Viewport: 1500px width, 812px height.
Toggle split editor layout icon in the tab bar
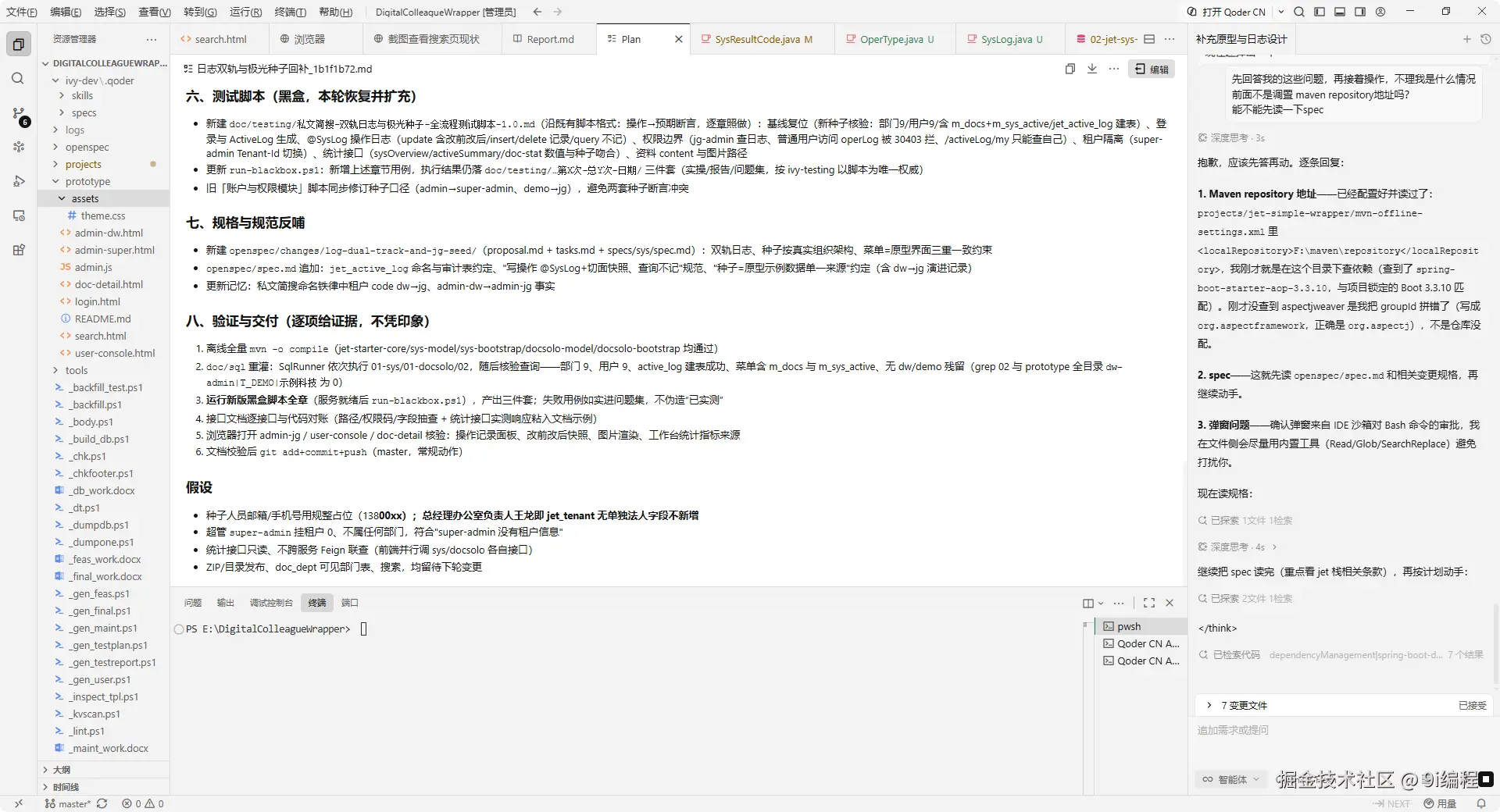[x=1149, y=39]
